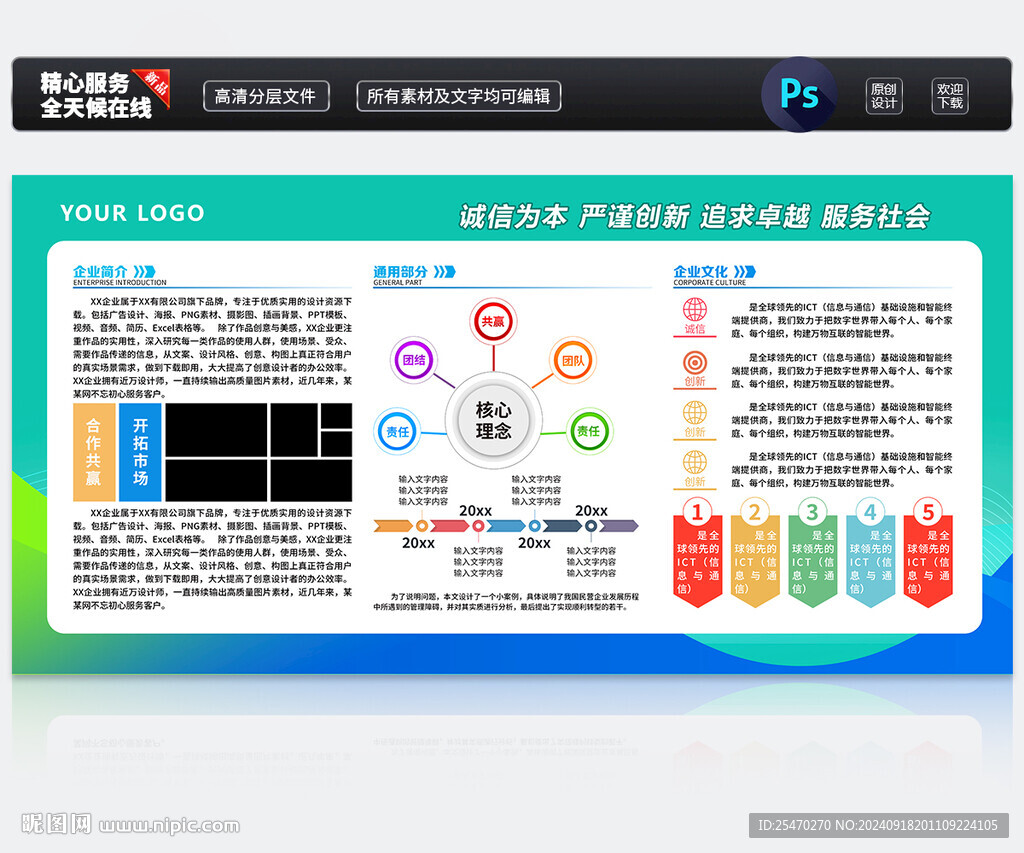Click the upper 20xx label above red marker
Viewport: 1024px width, 853px height.
[475, 510]
